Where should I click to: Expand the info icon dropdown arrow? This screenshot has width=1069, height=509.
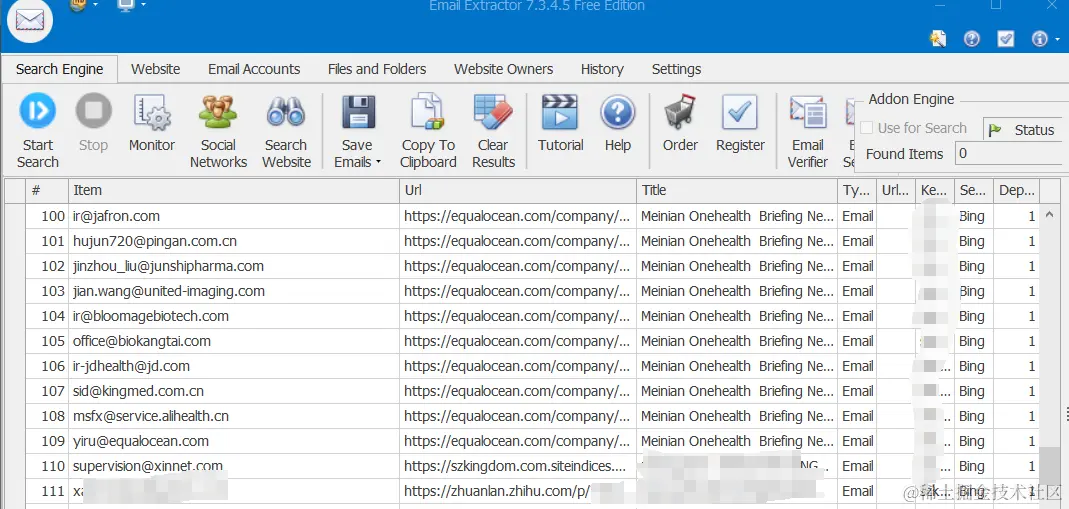click(1057, 40)
